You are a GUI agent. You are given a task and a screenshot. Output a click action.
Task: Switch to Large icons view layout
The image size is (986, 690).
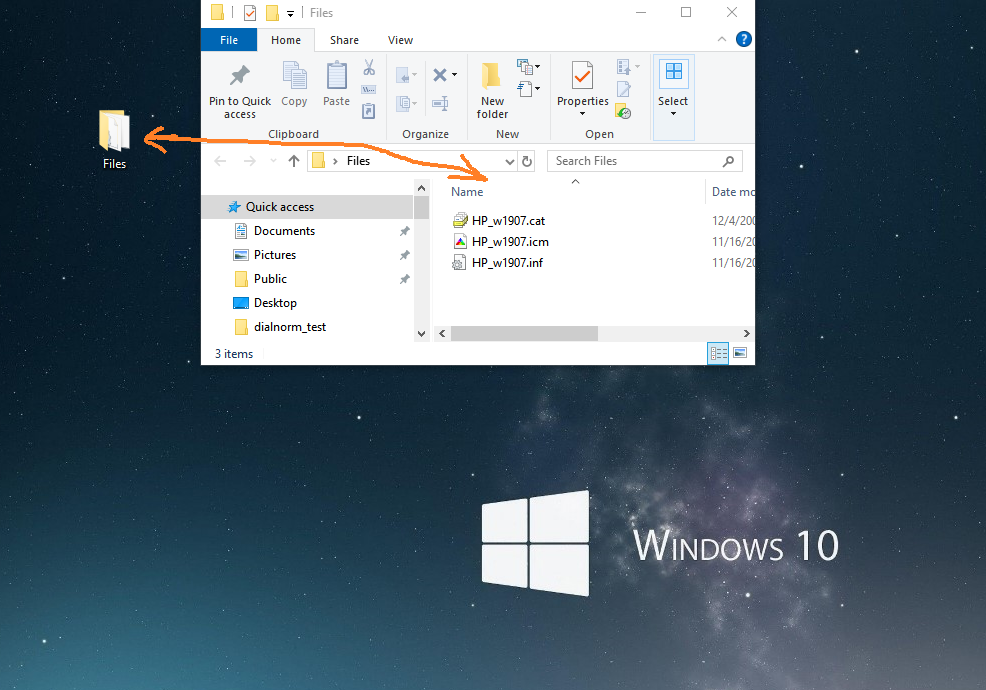(740, 353)
